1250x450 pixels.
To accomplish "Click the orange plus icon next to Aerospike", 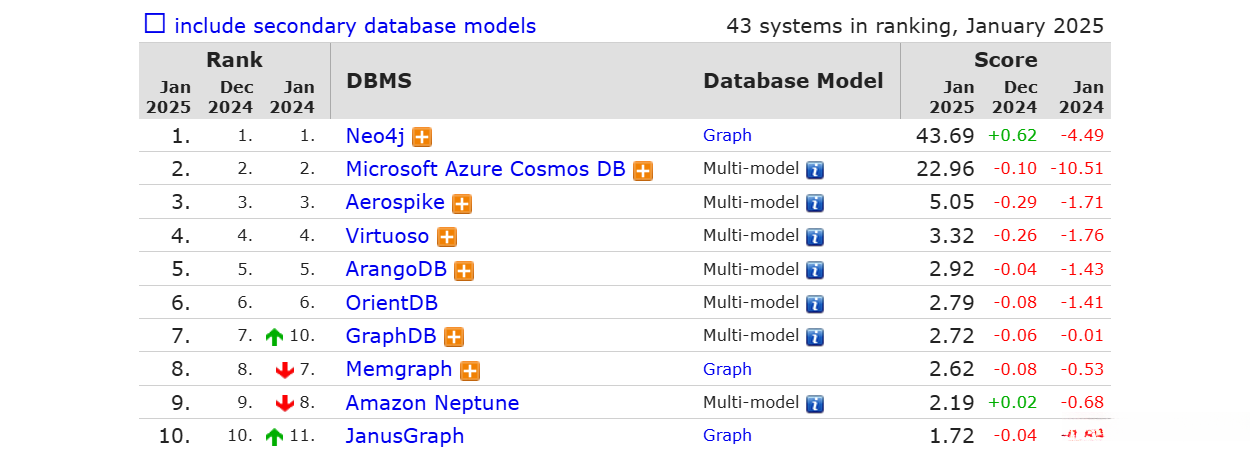I will 461,204.
